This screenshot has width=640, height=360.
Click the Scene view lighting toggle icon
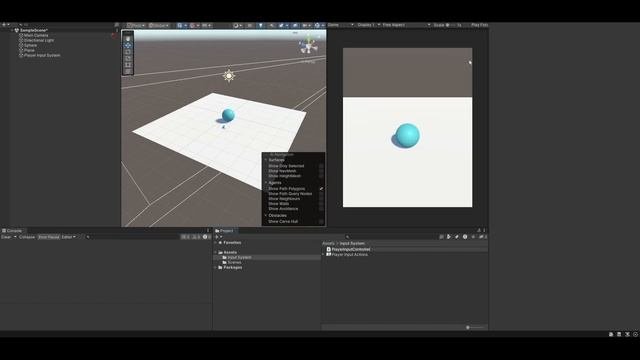click(x=261, y=25)
